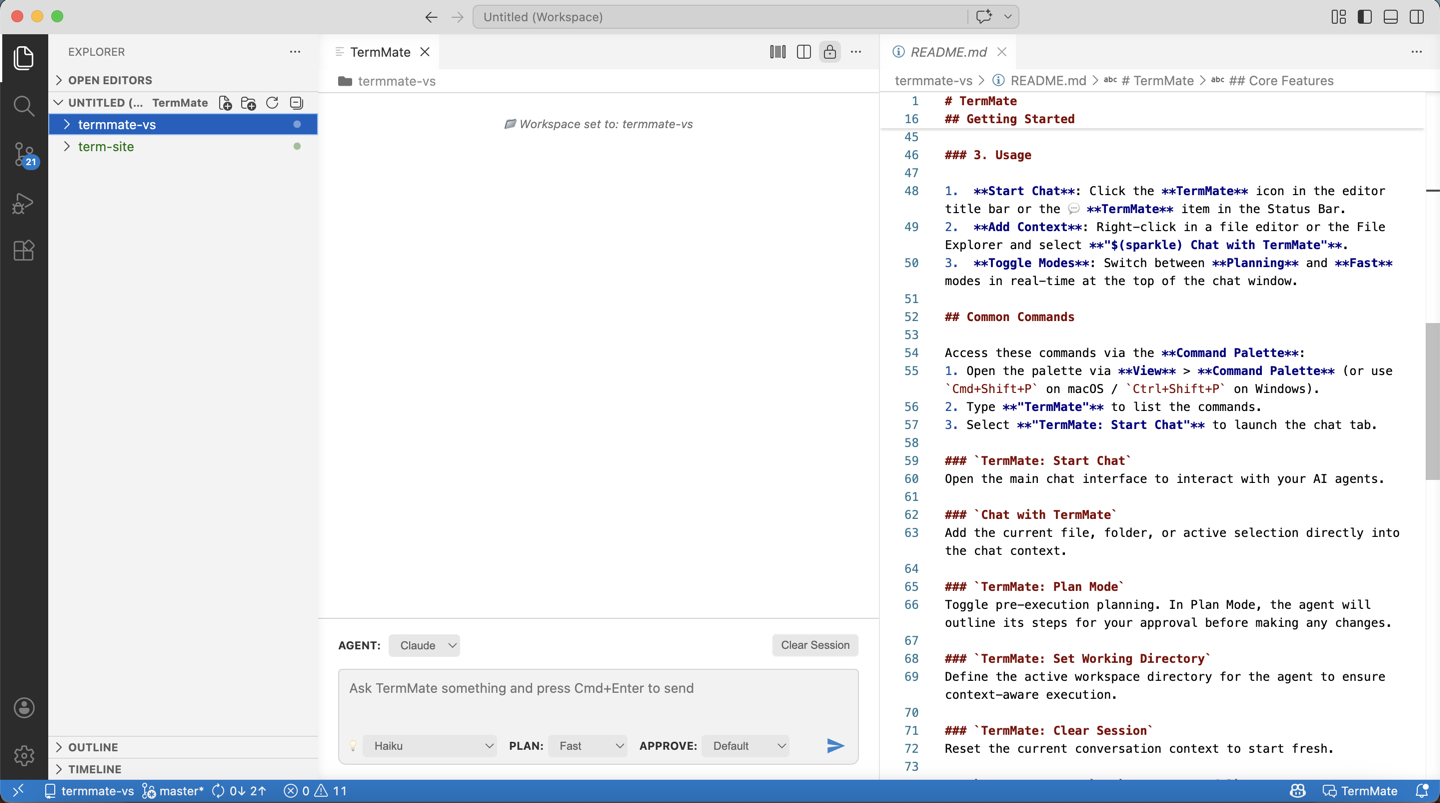The height and width of the screenshot is (803, 1440).
Task: Toggle the editor group lock icon
Action: 830,52
